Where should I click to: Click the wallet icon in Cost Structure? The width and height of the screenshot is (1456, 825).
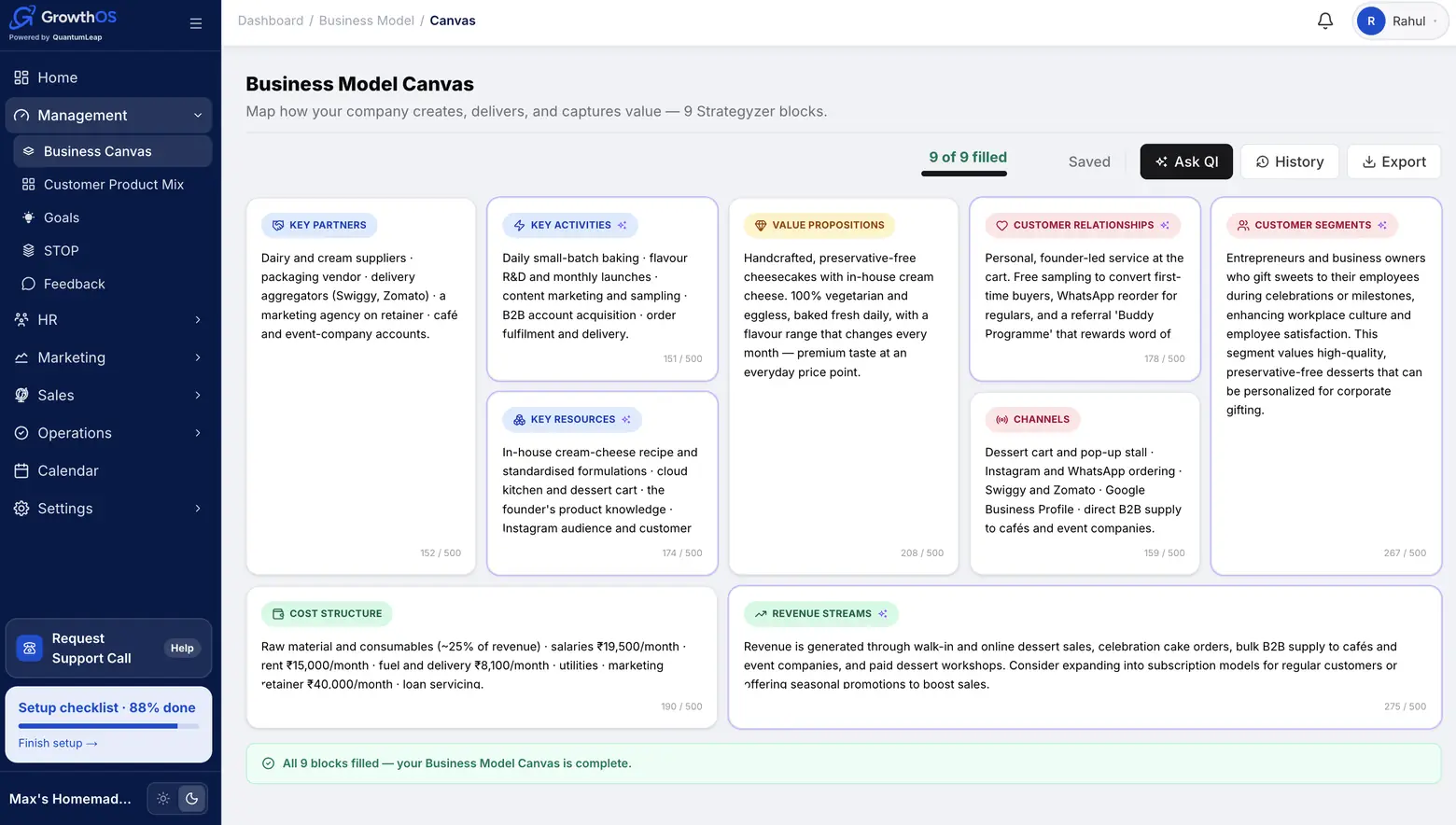pos(278,613)
